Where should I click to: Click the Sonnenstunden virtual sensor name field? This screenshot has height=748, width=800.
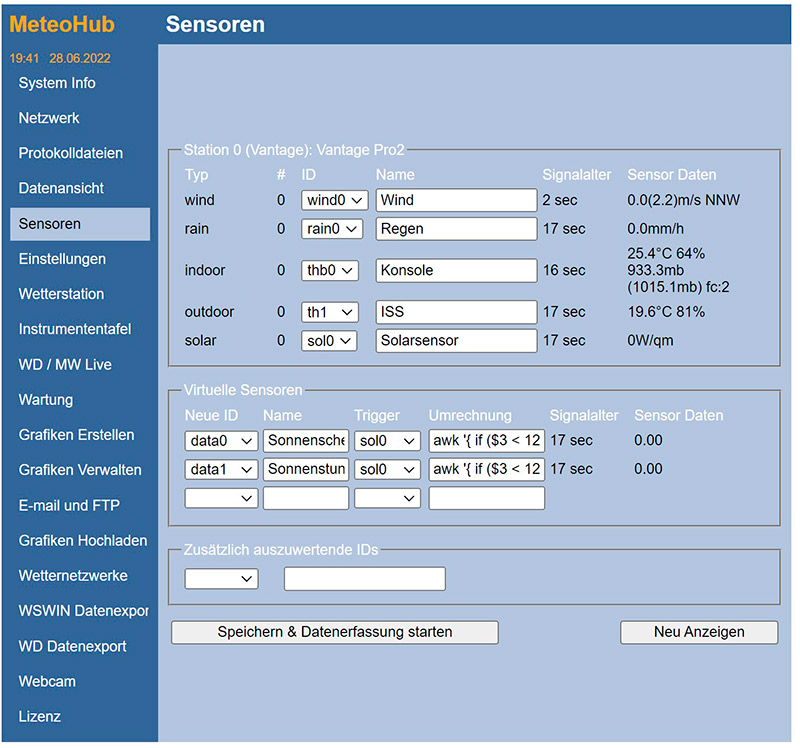pyautogui.click(x=306, y=469)
